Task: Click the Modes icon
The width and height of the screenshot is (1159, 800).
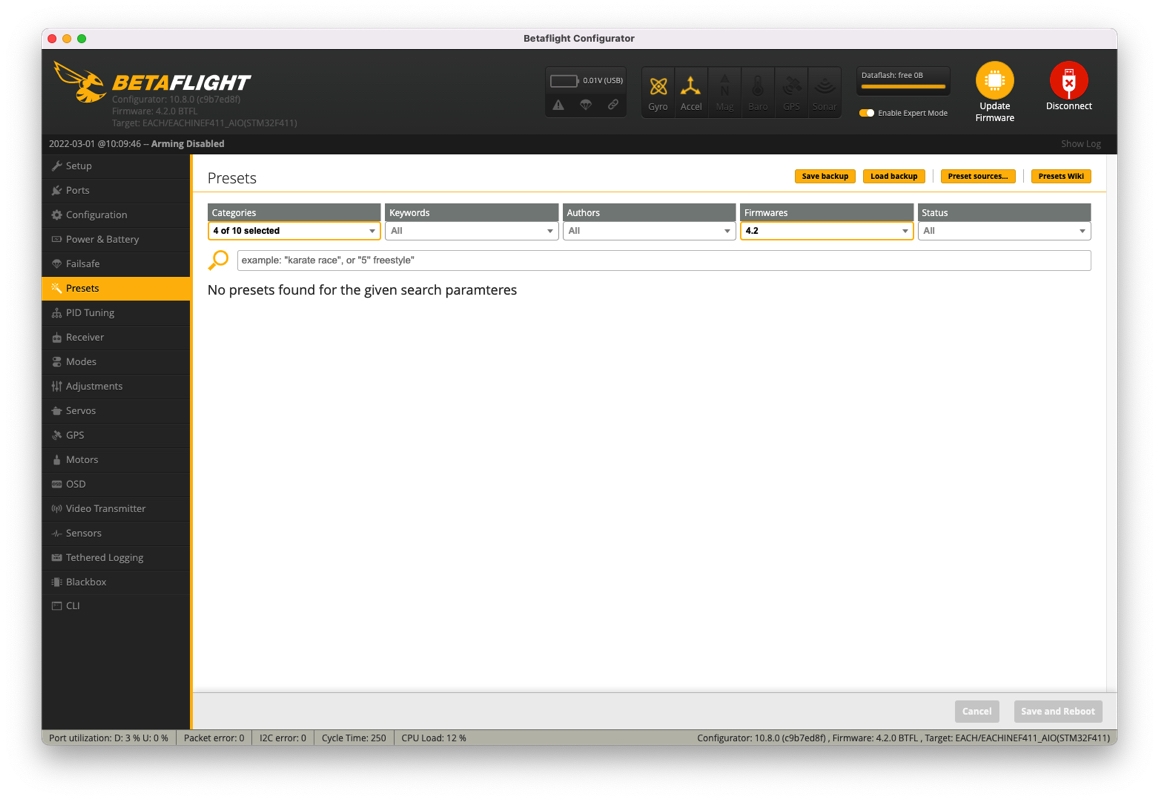Action: 56,362
